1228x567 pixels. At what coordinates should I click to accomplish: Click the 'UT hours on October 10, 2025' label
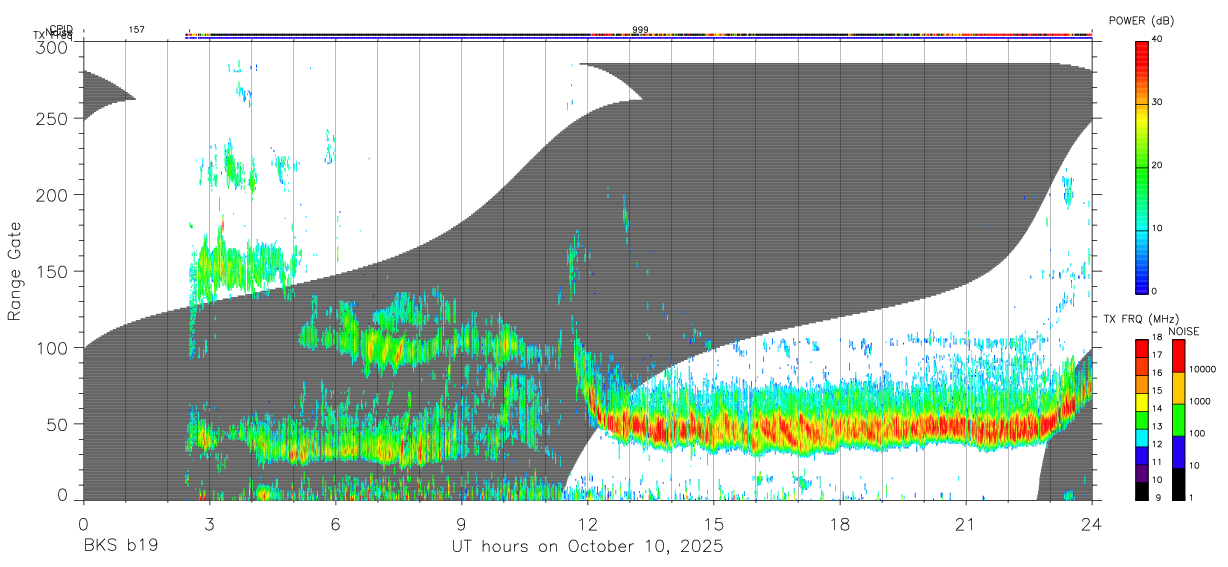tap(588, 547)
